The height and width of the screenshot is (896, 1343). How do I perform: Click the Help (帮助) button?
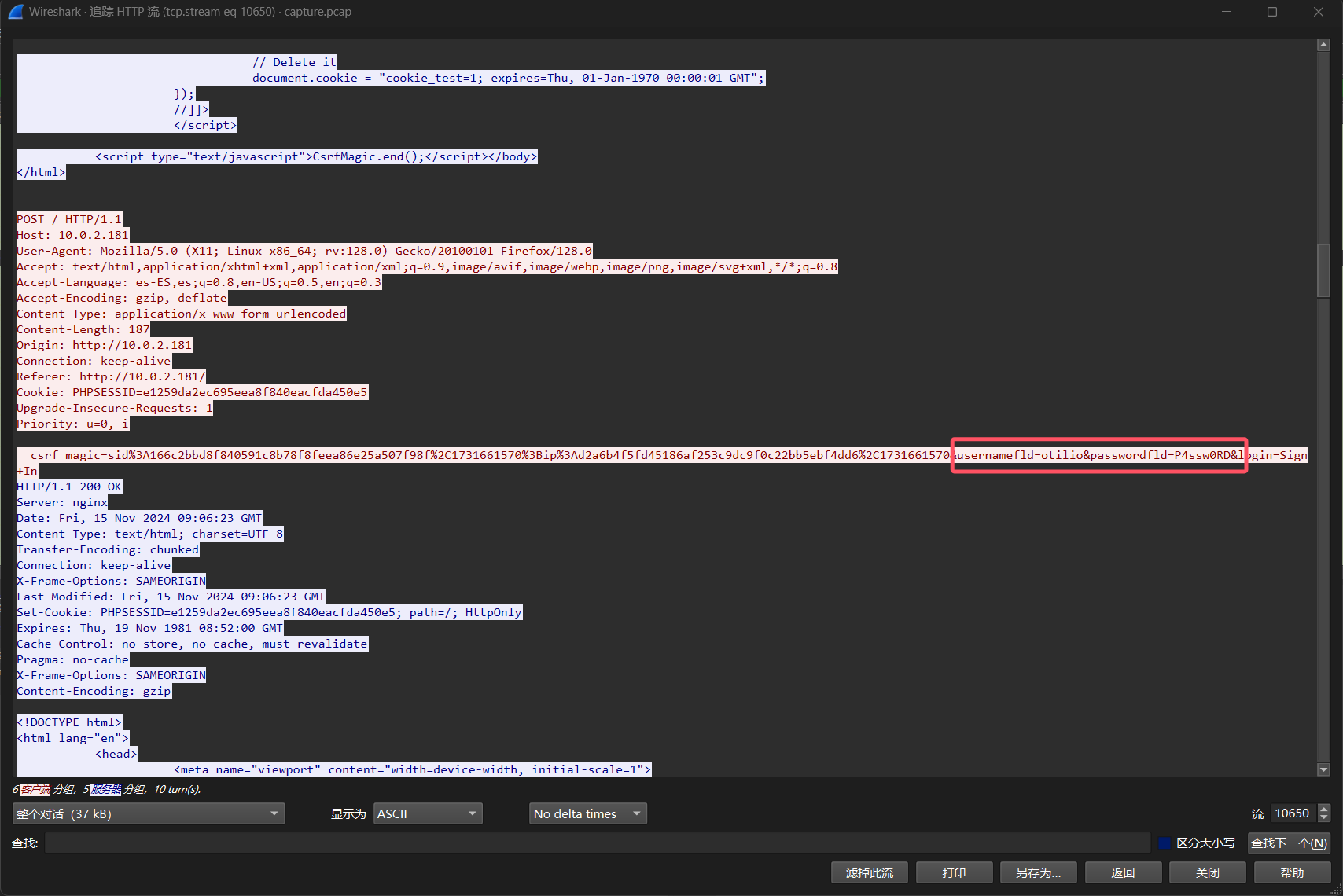click(1292, 873)
